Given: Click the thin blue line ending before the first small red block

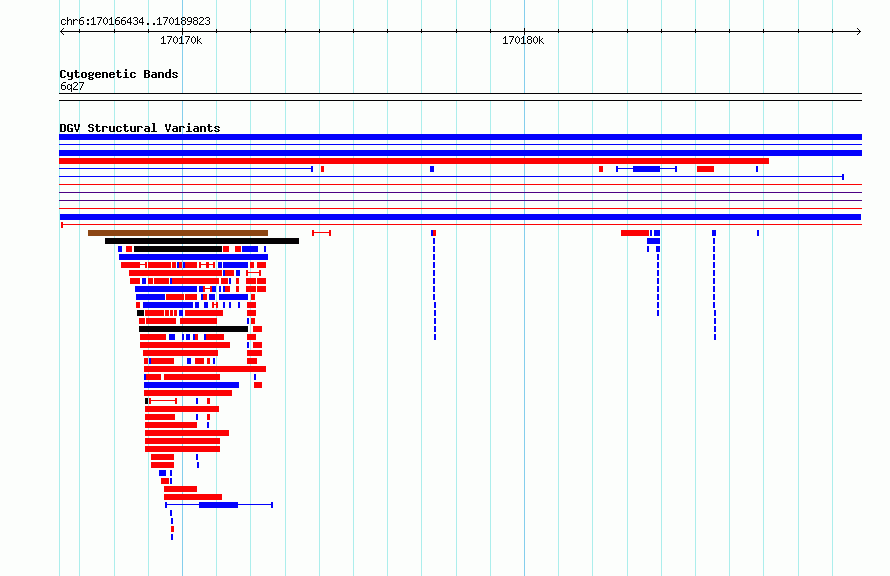Looking at the screenshot, I should pos(186,169).
